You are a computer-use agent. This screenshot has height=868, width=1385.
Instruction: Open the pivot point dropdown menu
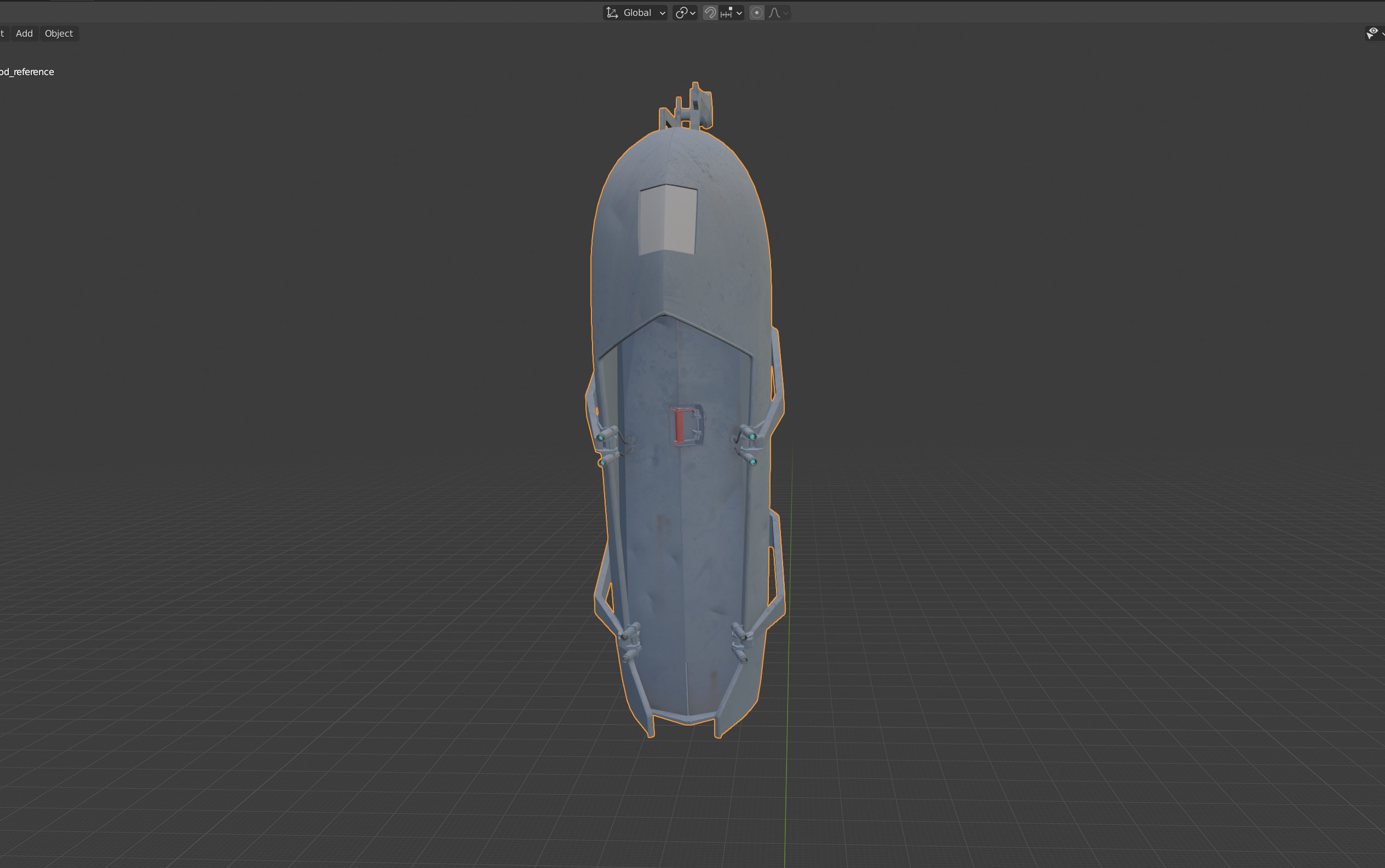pos(693,13)
